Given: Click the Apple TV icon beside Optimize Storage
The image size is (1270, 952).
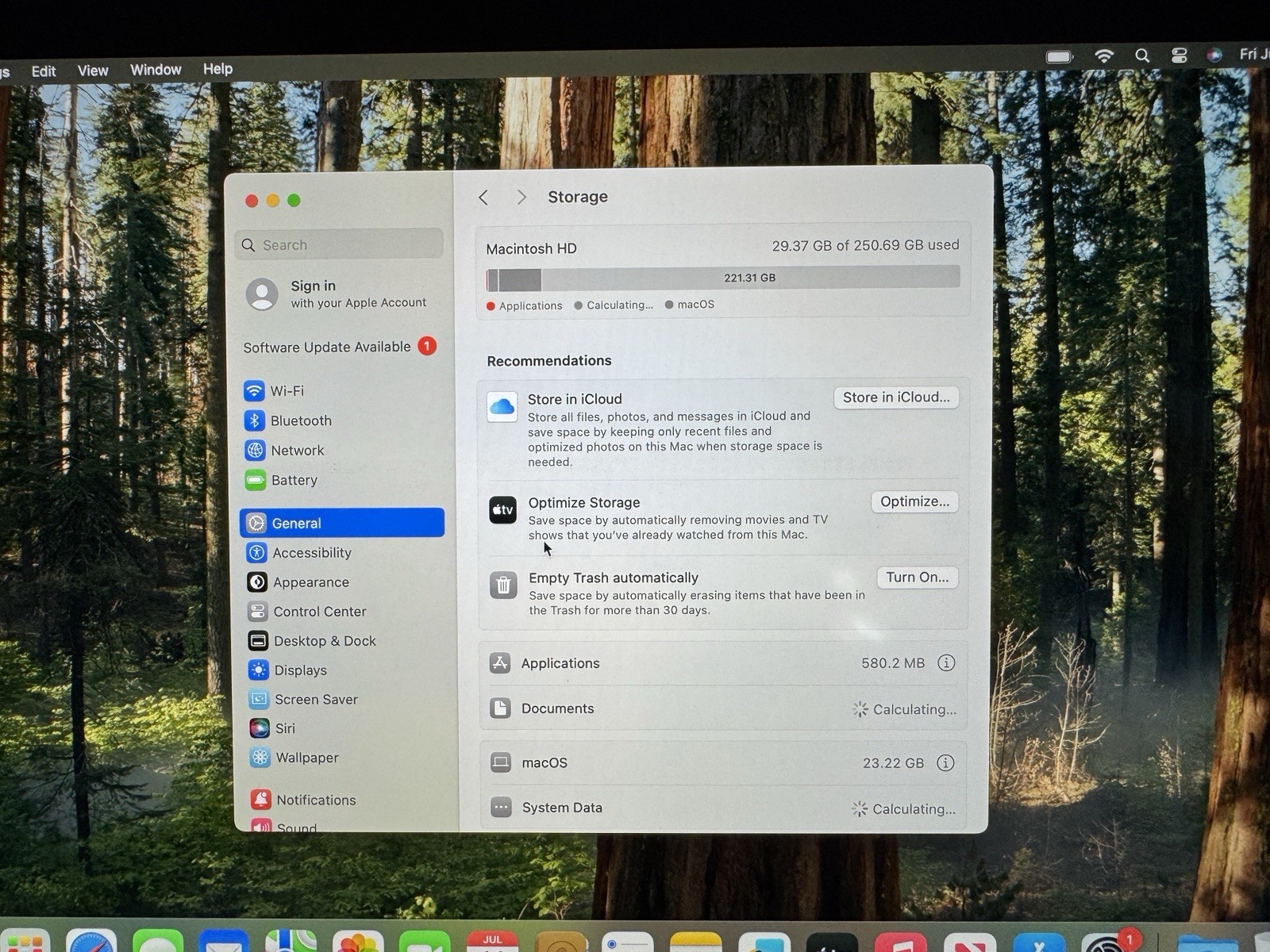Looking at the screenshot, I should 502,509.
